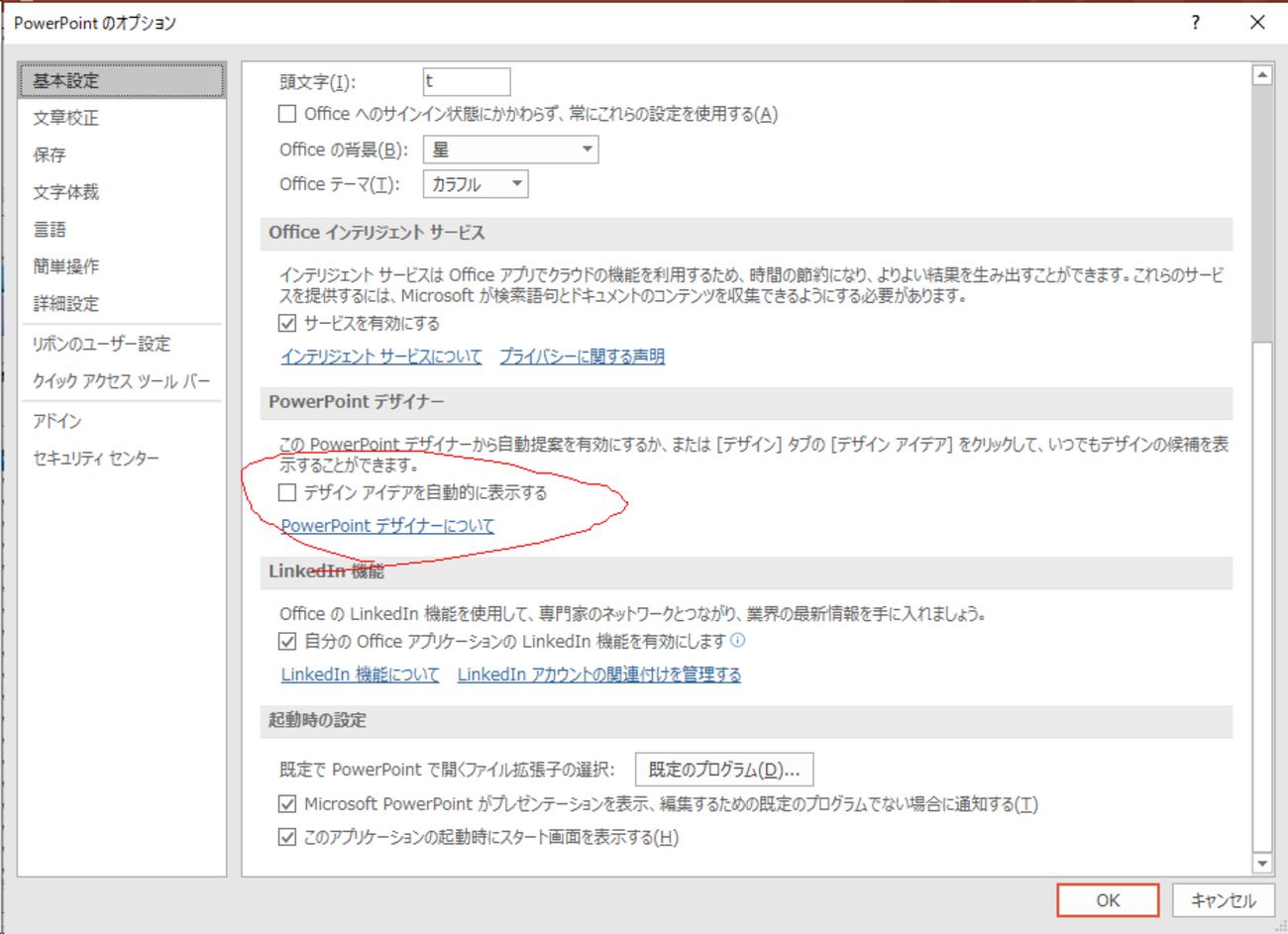Disable the LinkedIn 機能を有効にします checkbox

point(287,642)
